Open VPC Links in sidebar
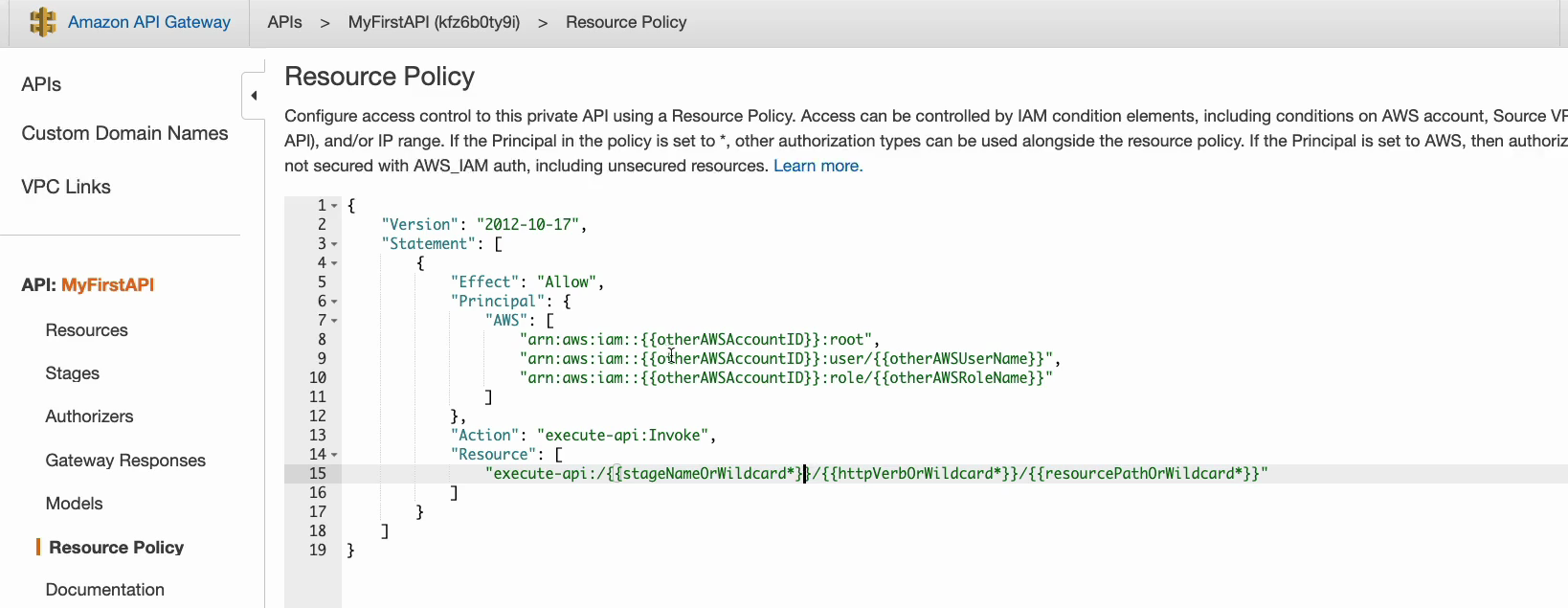Viewport: 1568px width, 608px height. (66, 187)
